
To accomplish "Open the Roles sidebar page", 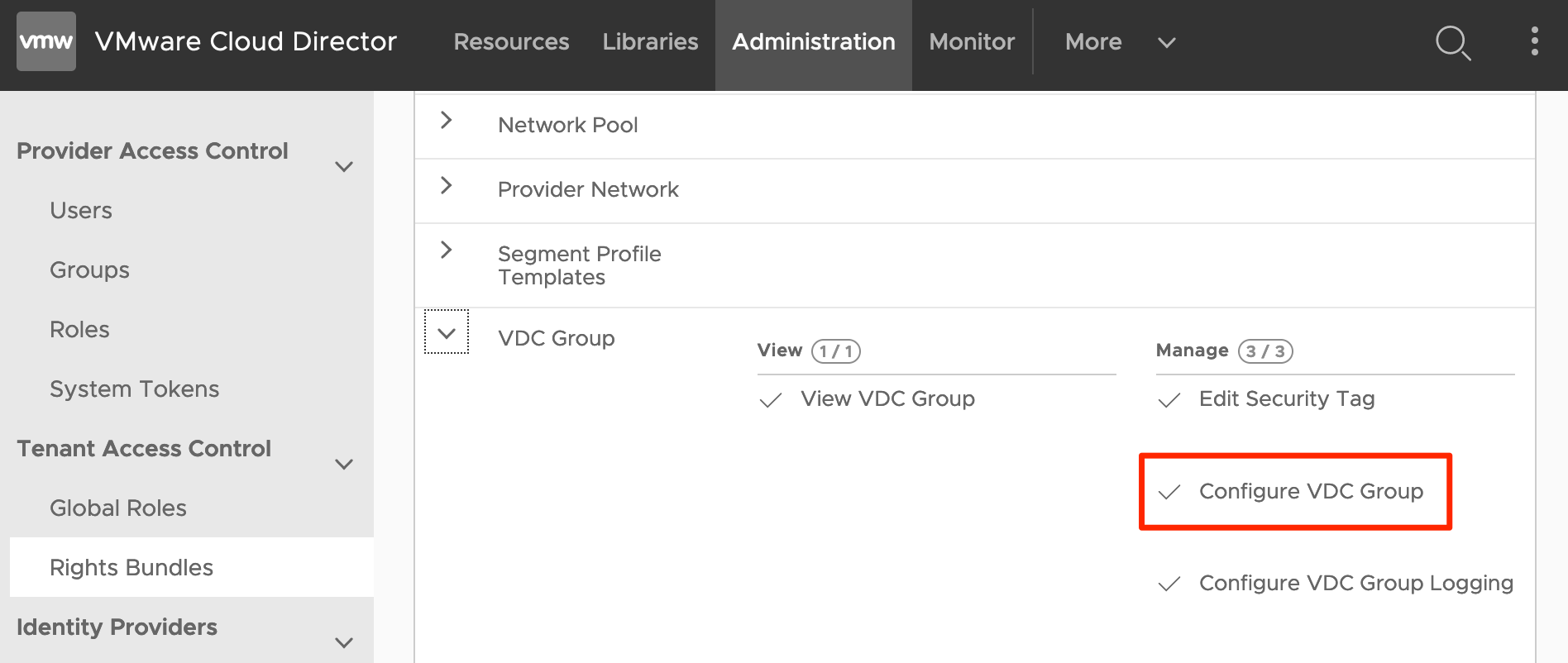I will (x=79, y=330).
